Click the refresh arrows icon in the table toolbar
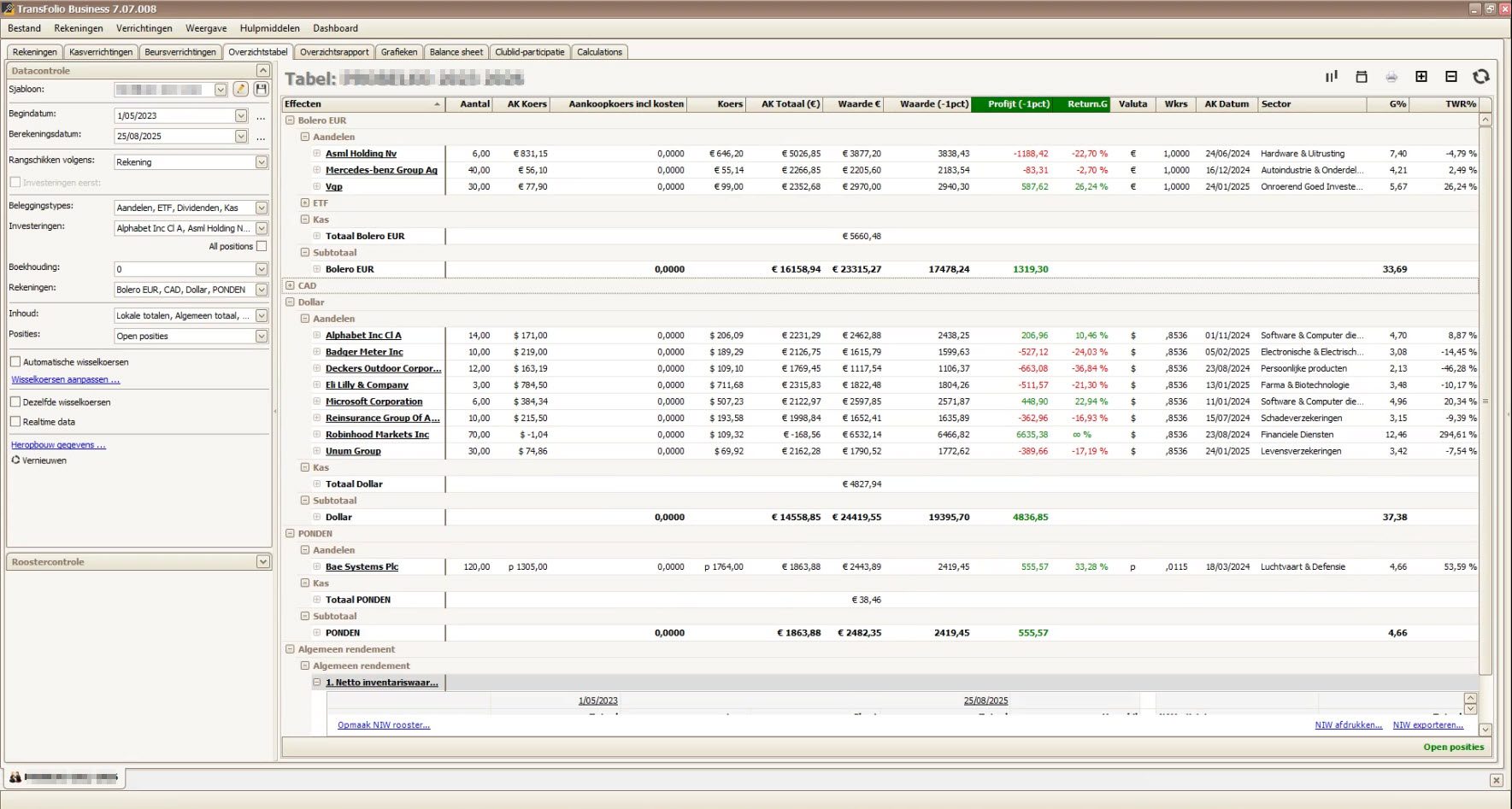The height and width of the screenshot is (809, 1512). [1481, 77]
